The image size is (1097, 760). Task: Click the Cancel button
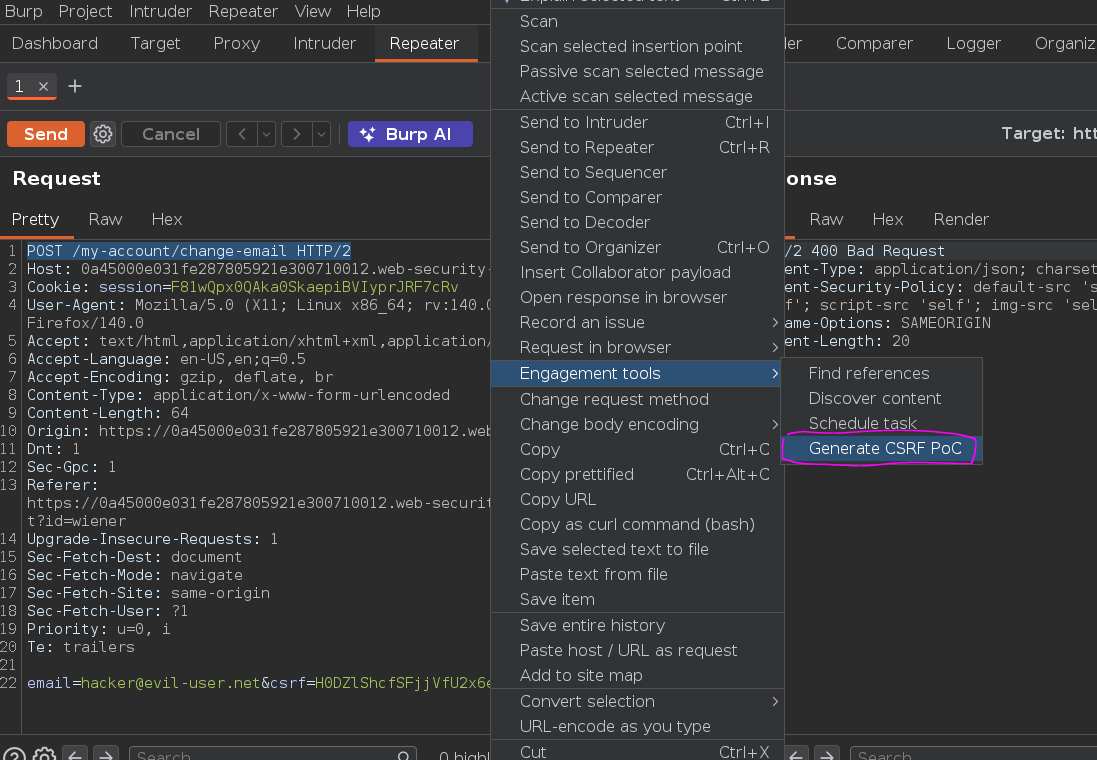tap(171, 134)
